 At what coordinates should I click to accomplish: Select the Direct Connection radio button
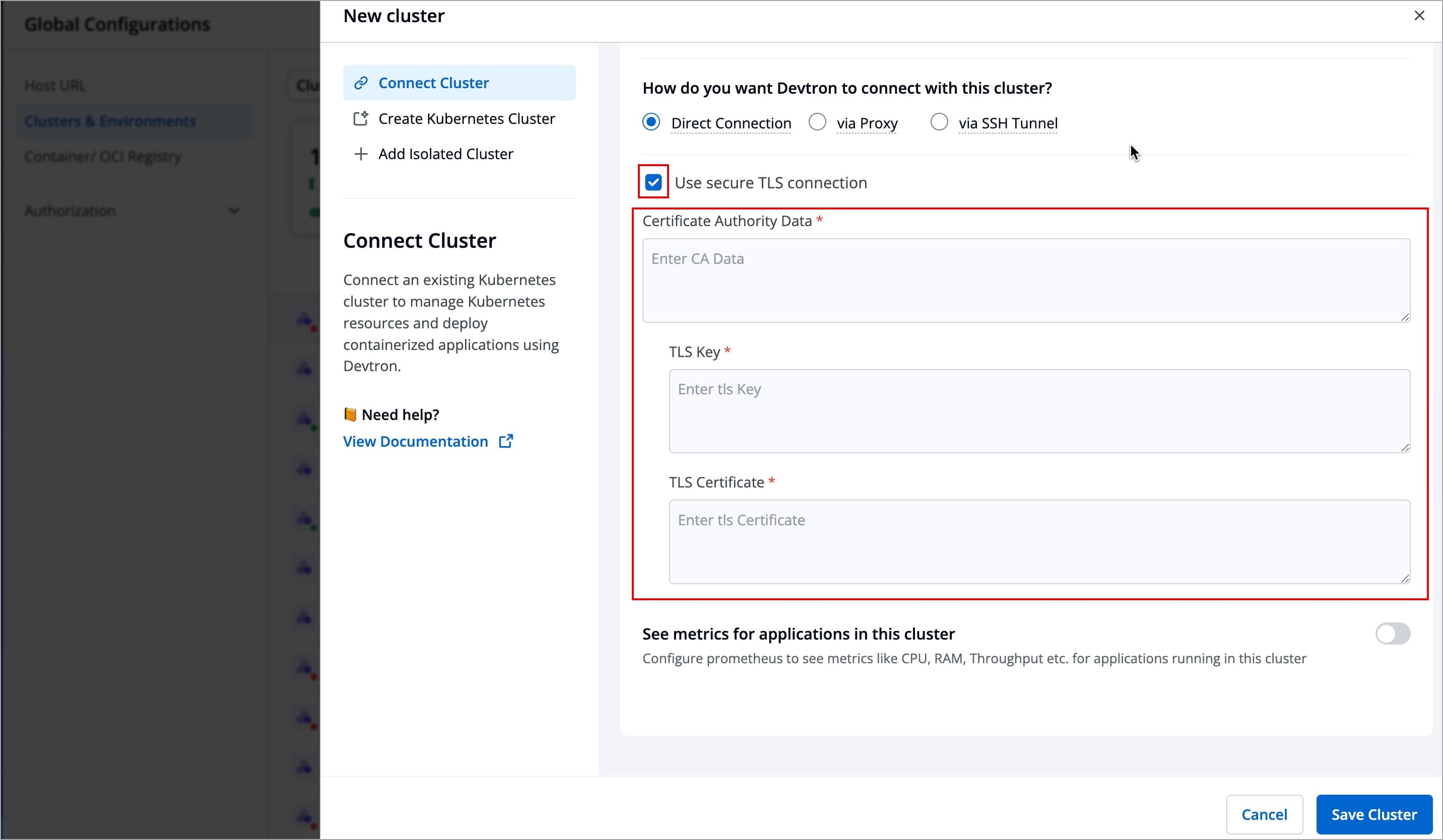pos(651,122)
